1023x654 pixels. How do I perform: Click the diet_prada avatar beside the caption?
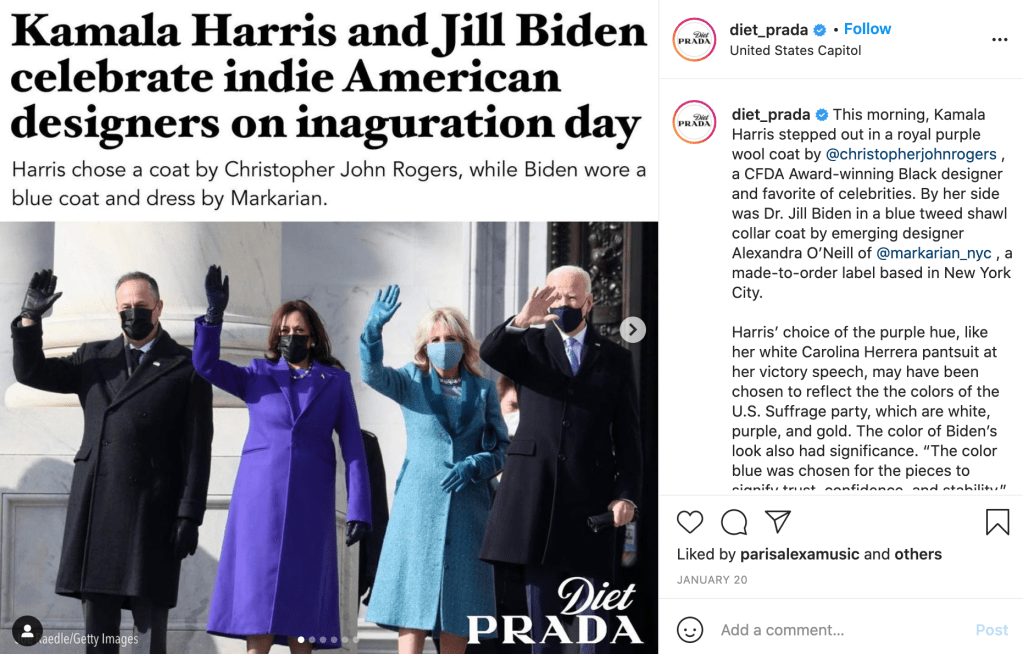pyautogui.click(x=694, y=122)
